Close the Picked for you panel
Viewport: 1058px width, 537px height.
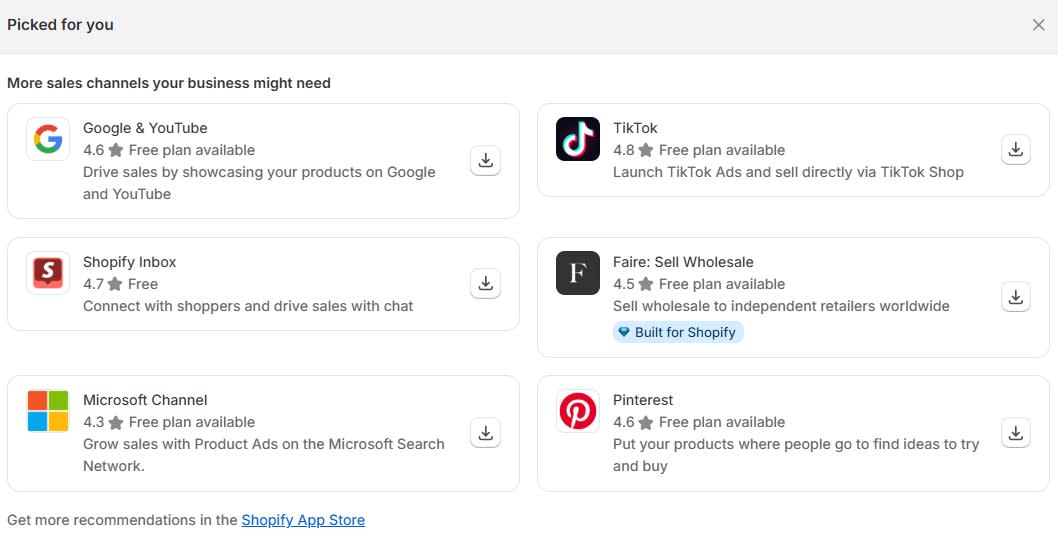pos(1038,25)
